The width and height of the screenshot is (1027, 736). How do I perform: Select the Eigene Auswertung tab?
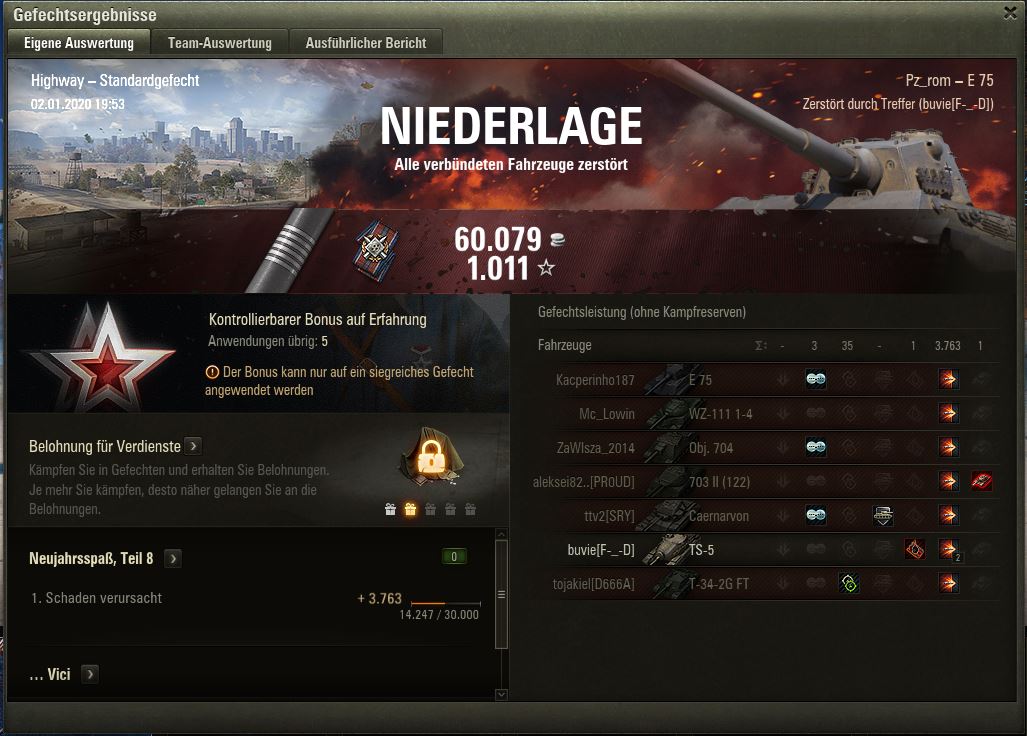click(79, 43)
